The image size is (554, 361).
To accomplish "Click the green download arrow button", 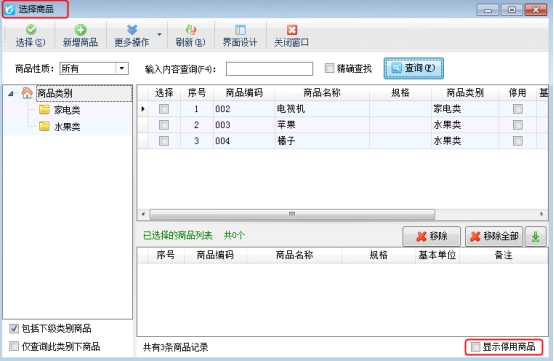I will pyautogui.click(x=535, y=236).
